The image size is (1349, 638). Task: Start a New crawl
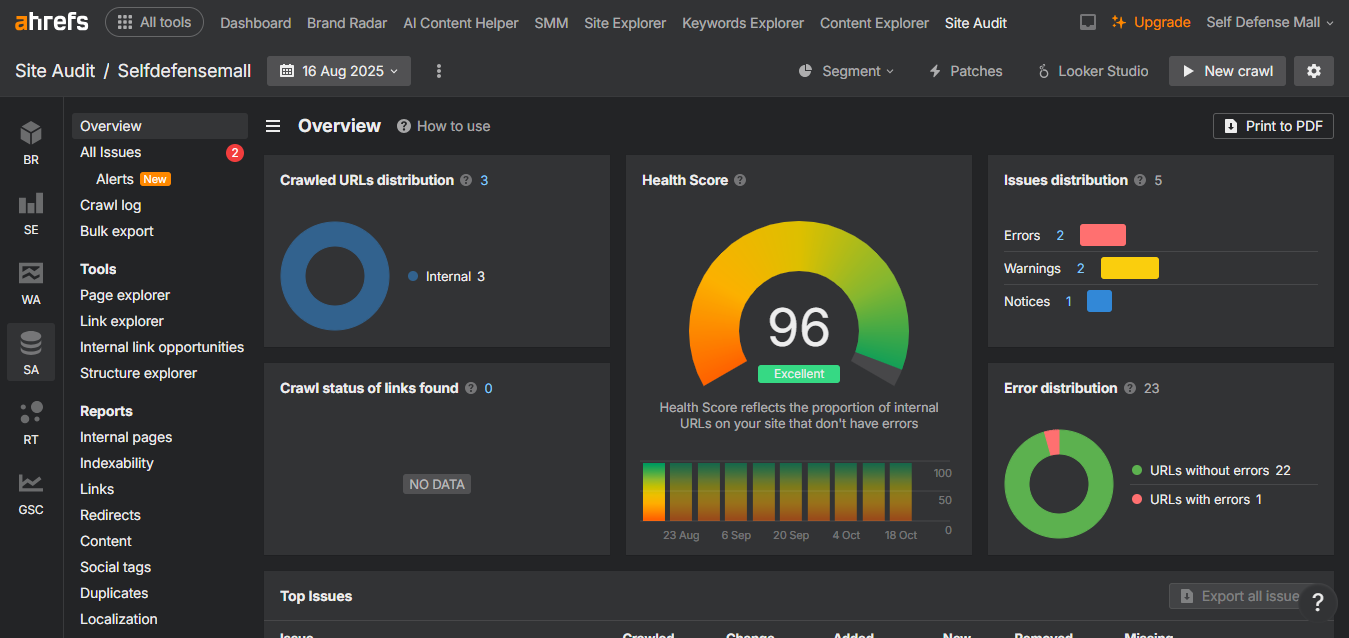pyautogui.click(x=1227, y=71)
